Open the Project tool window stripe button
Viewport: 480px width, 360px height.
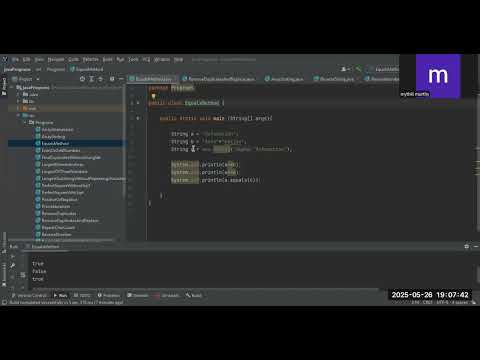coord(4,87)
